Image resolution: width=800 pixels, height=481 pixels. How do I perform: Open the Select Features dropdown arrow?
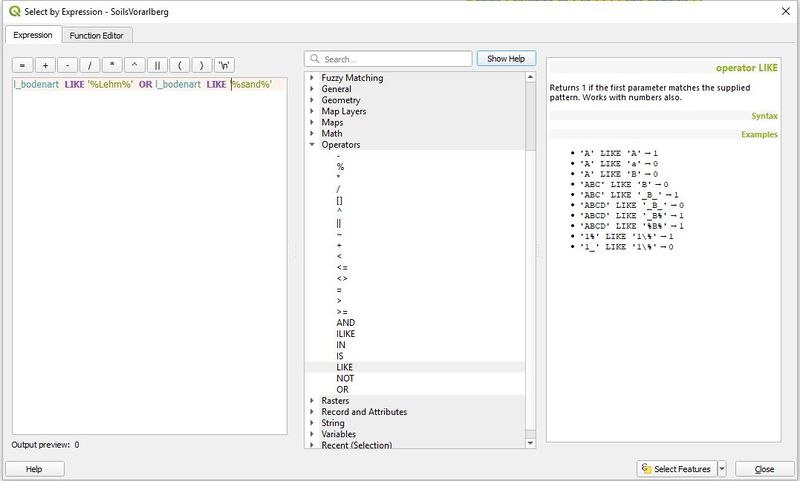tap(721, 469)
